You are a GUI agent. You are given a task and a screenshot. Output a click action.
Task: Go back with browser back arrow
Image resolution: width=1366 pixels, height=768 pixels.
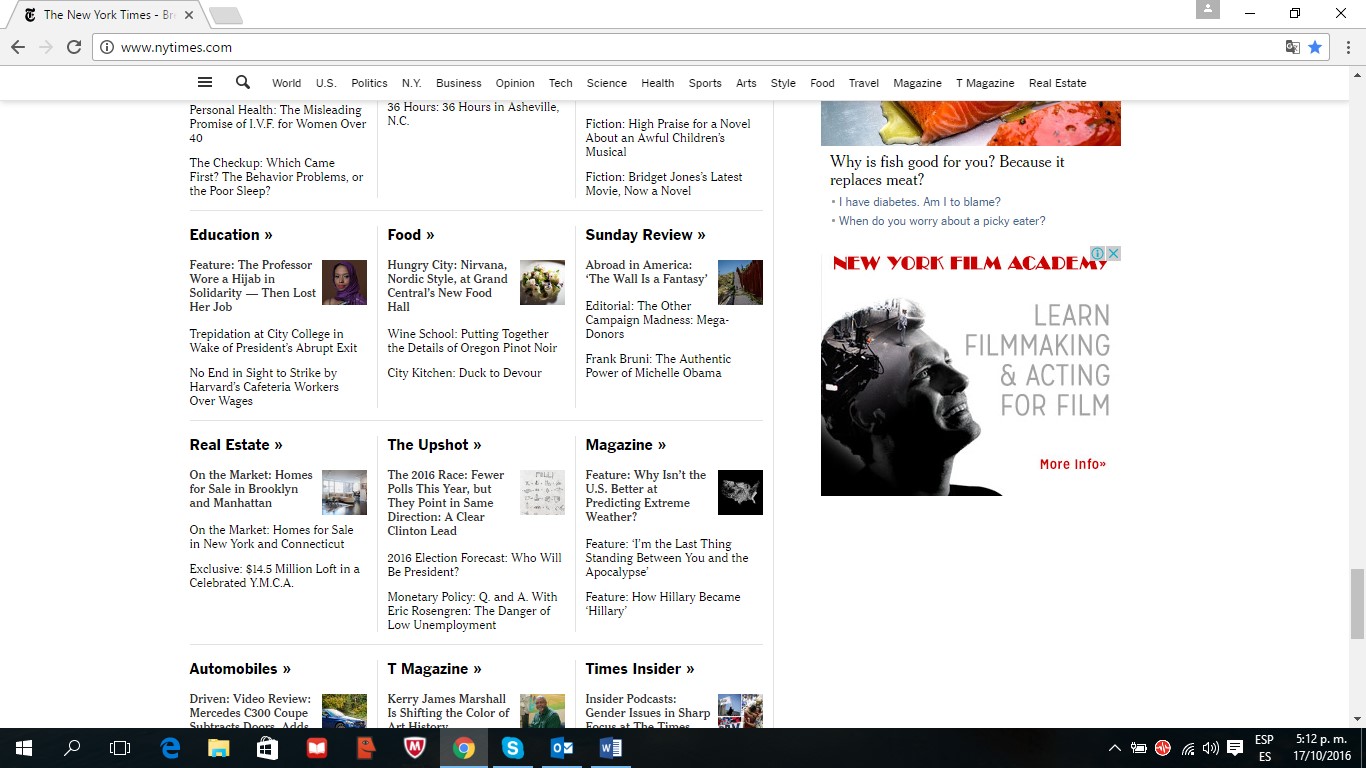tap(18, 47)
